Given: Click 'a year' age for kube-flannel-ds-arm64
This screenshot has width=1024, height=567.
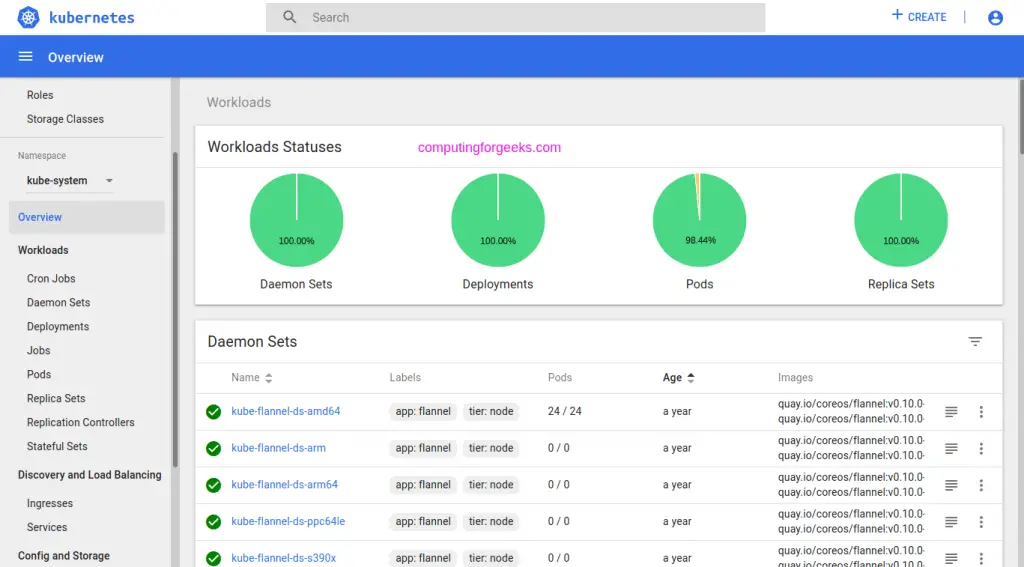Looking at the screenshot, I should (x=677, y=485).
